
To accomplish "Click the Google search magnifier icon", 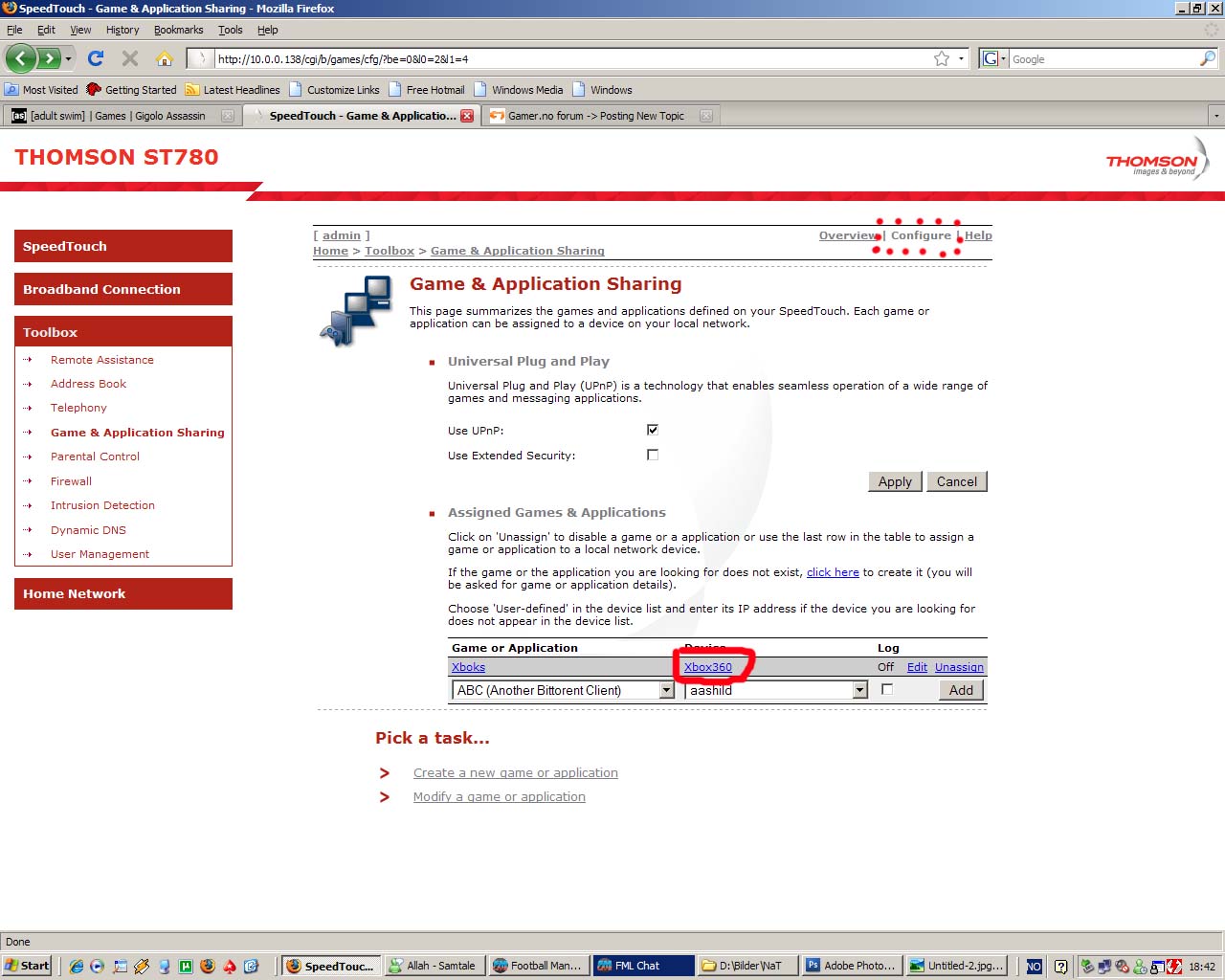I will click(x=1208, y=58).
